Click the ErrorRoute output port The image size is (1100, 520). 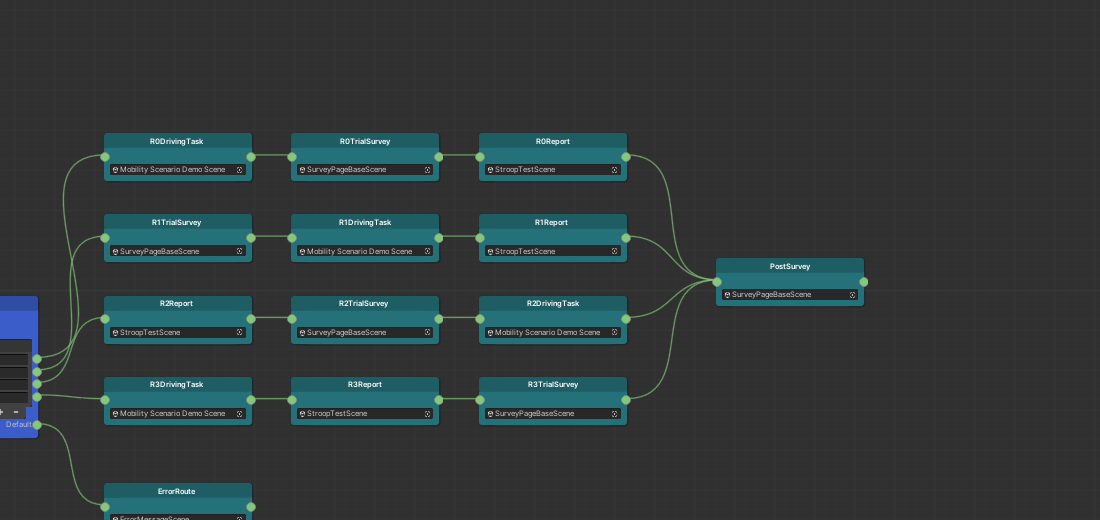(251, 507)
